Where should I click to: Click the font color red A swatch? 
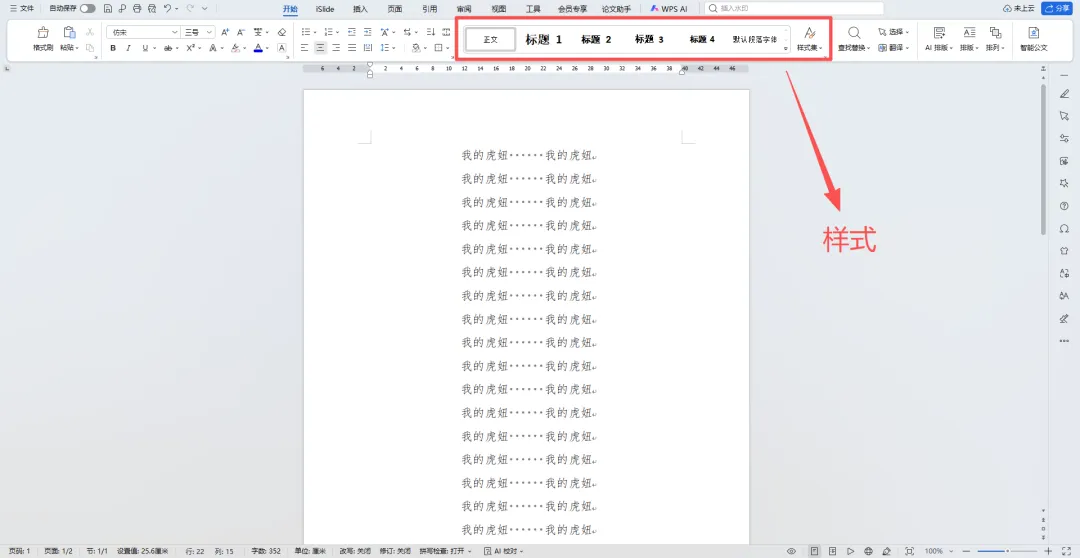tap(258, 48)
